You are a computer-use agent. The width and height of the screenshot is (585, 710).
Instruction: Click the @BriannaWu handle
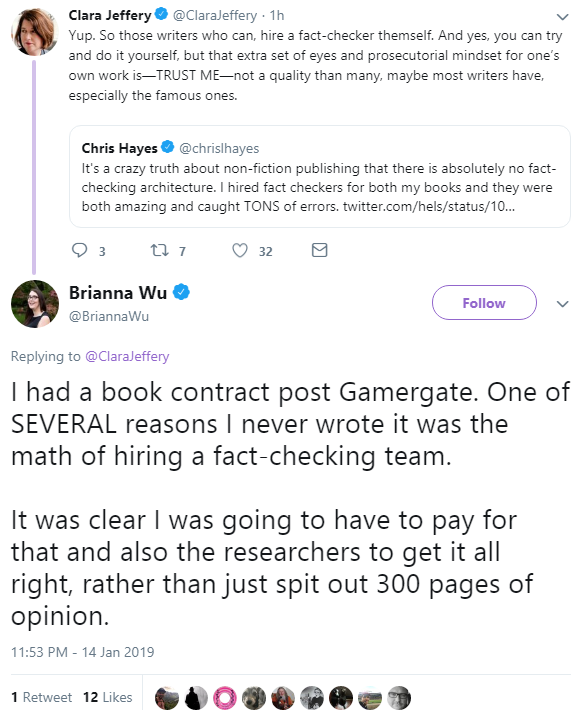click(109, 316)
